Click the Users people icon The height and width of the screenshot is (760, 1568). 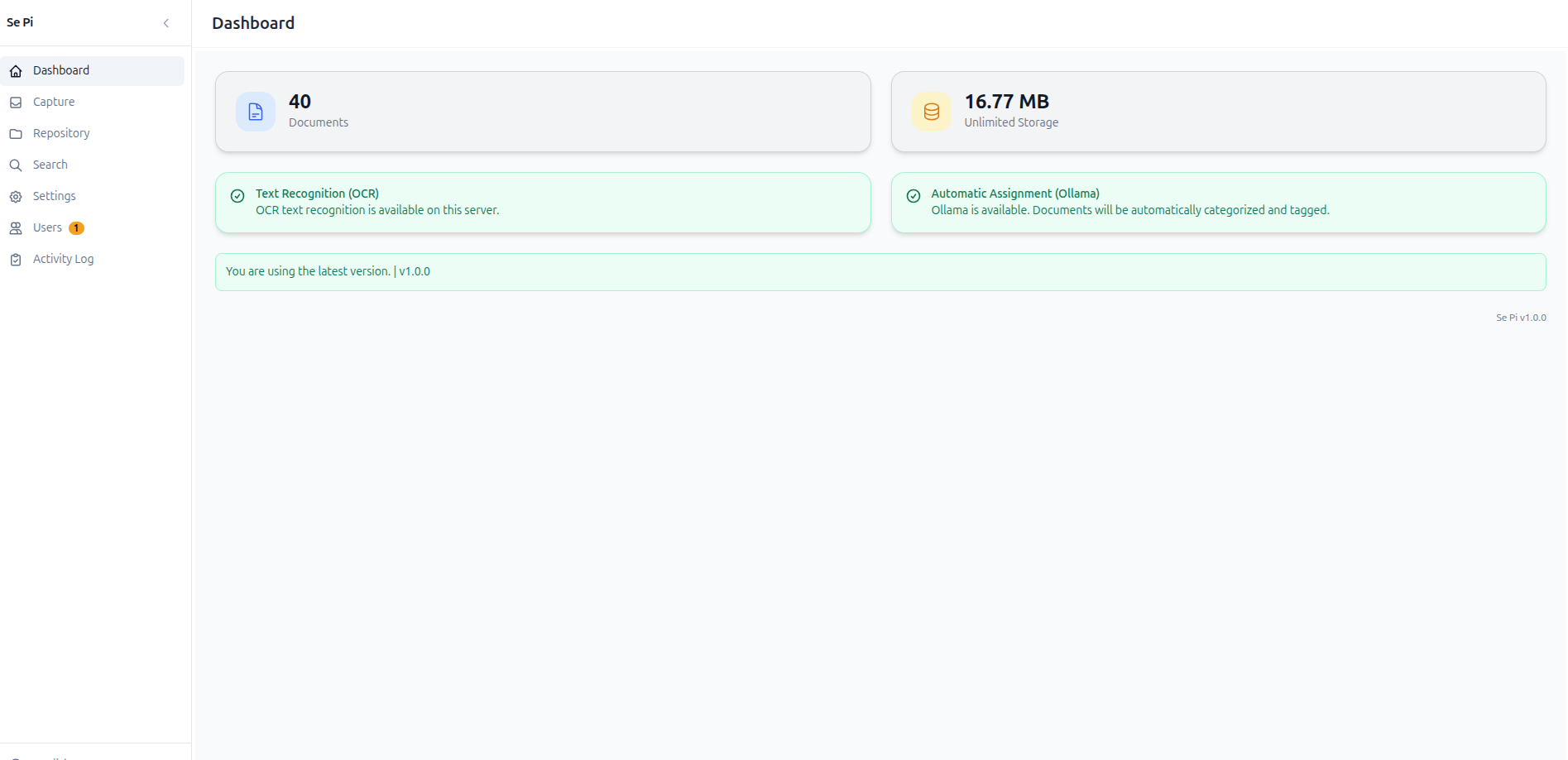16,228
